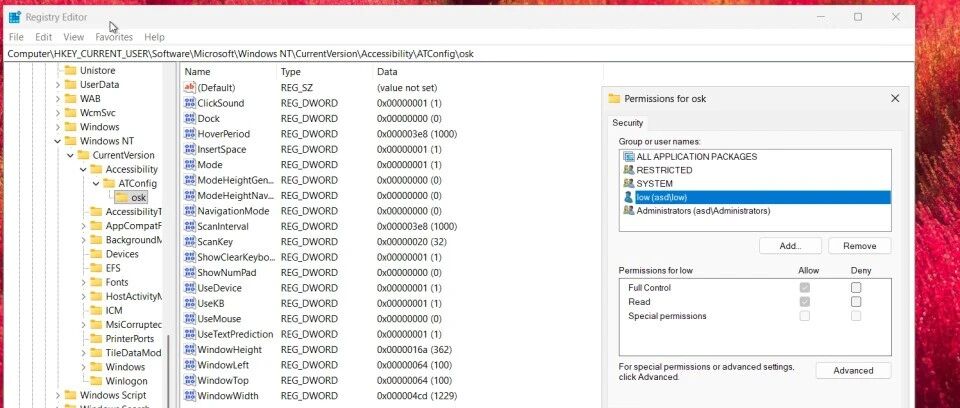Click the InsertSpace value icon
The image size is (960, 408).
click(190, 149)
